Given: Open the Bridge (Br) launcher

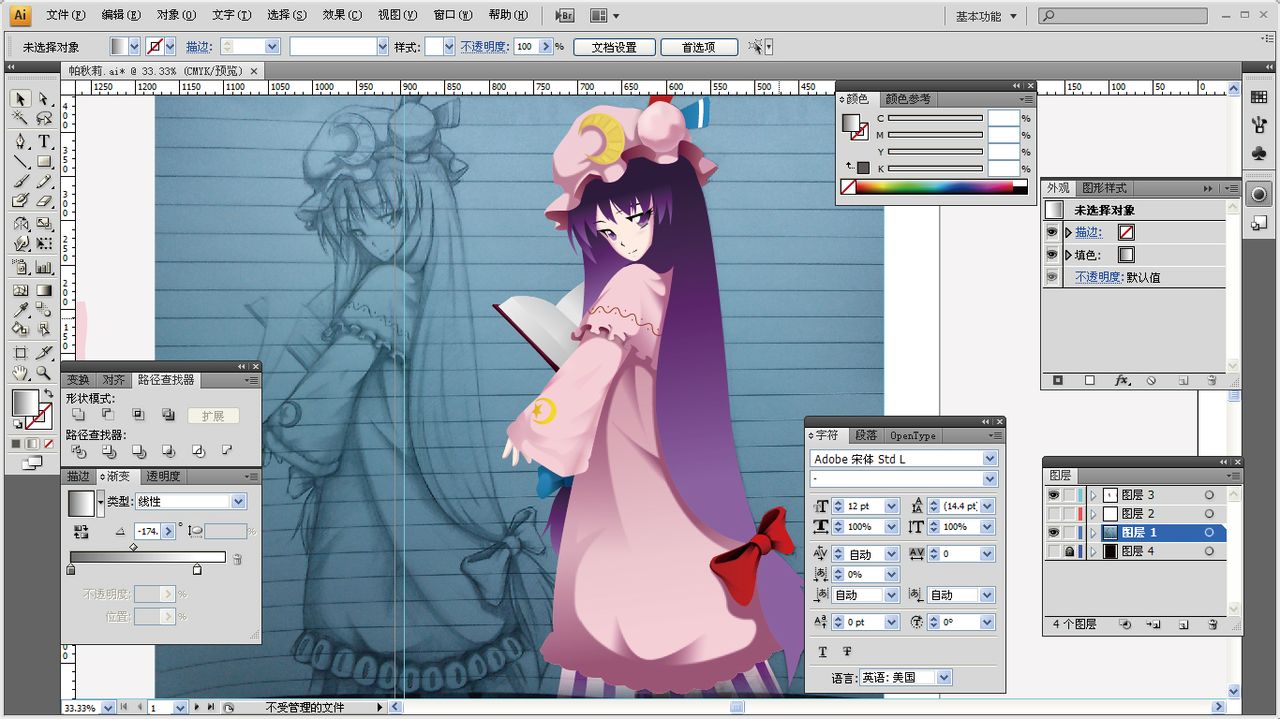Looking at the screenshot, I should [565, 16].
